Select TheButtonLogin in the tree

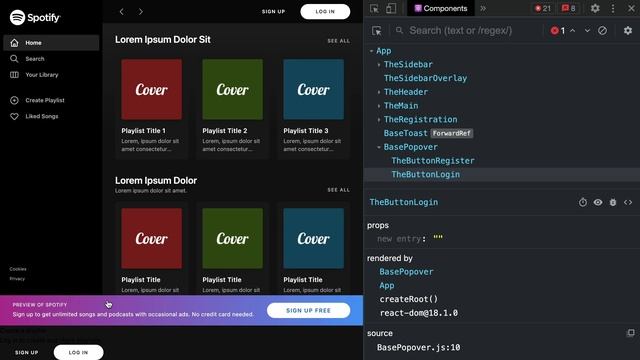[426, 175]
